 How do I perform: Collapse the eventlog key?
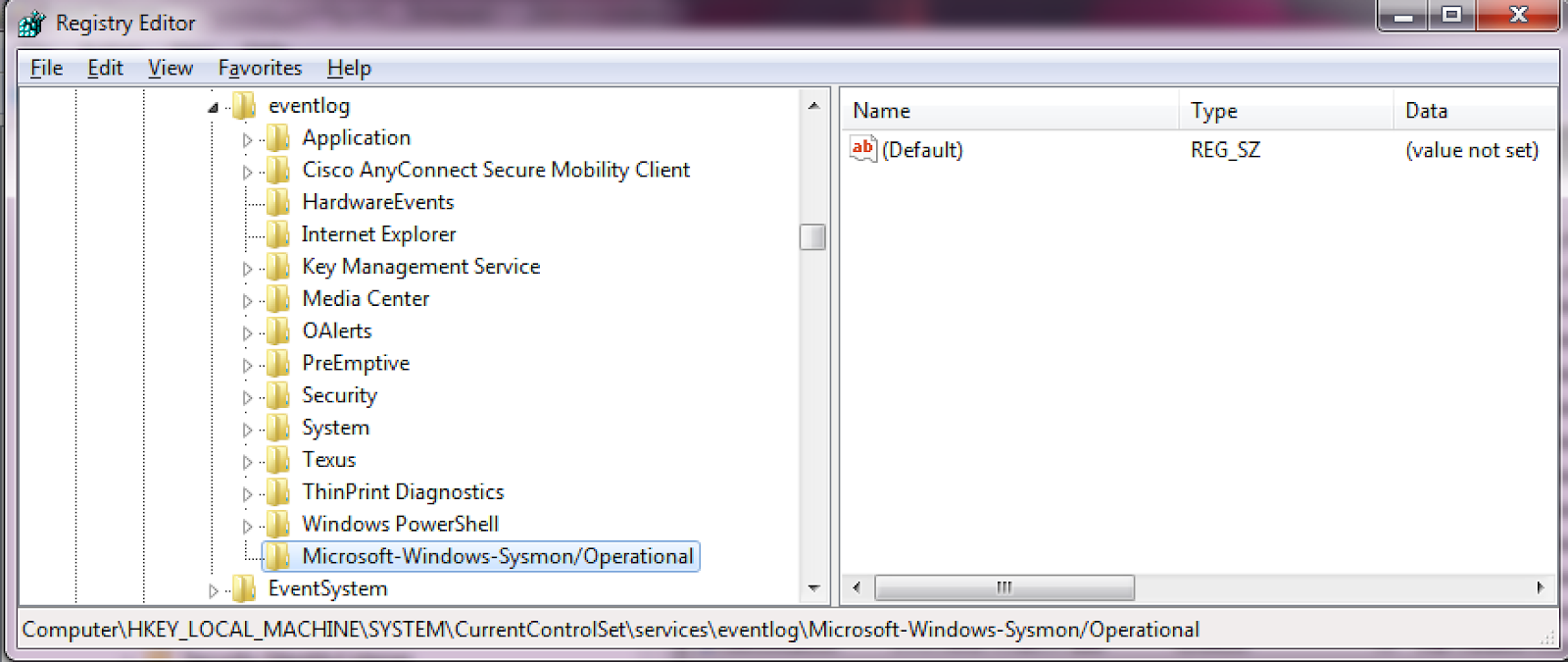point(213,107)
